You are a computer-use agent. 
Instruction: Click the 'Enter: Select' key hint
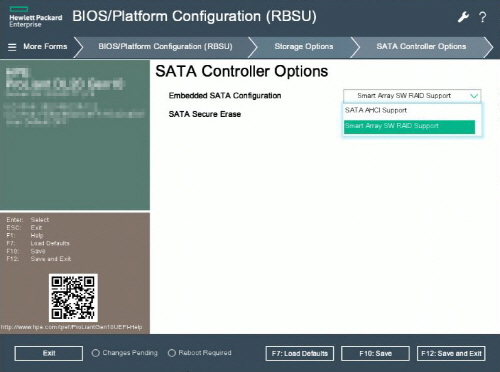coord(28,220)
